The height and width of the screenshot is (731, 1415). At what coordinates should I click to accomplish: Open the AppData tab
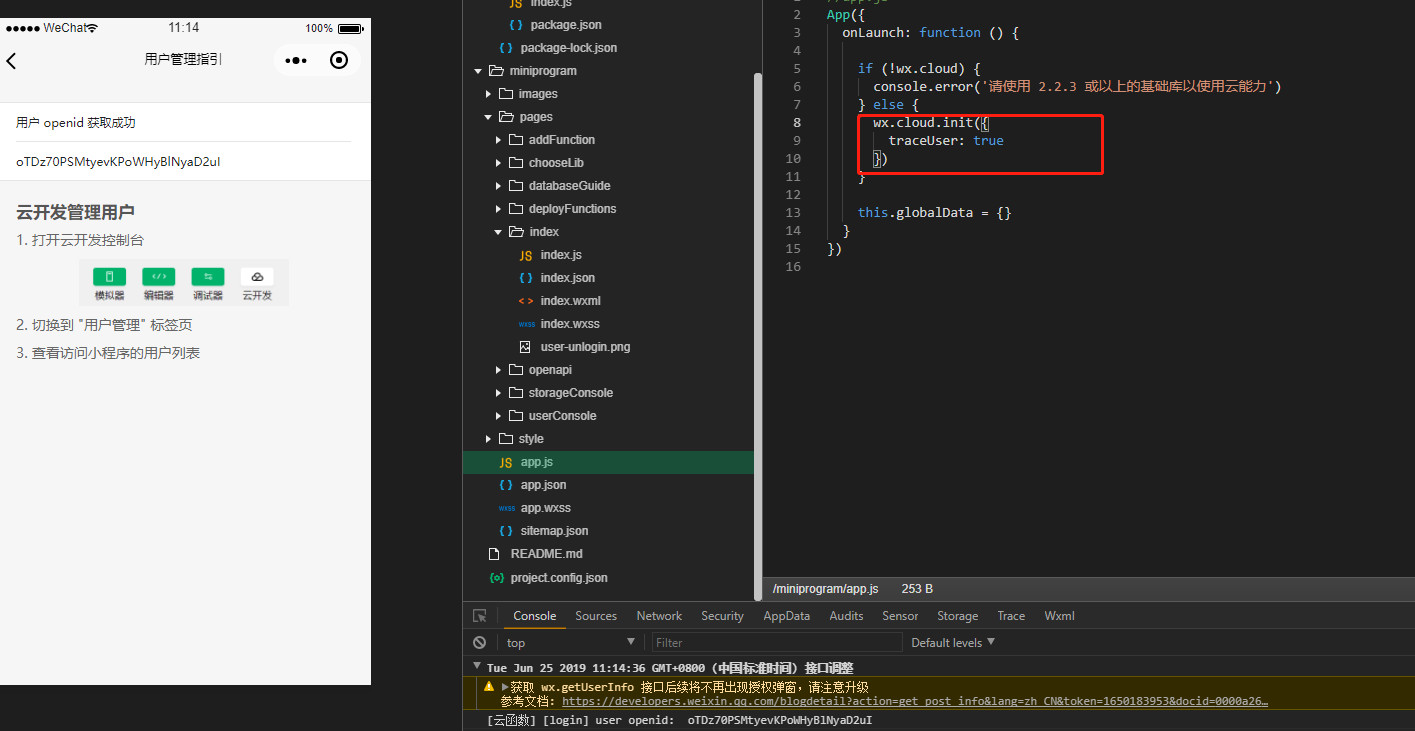click(786, 616)
